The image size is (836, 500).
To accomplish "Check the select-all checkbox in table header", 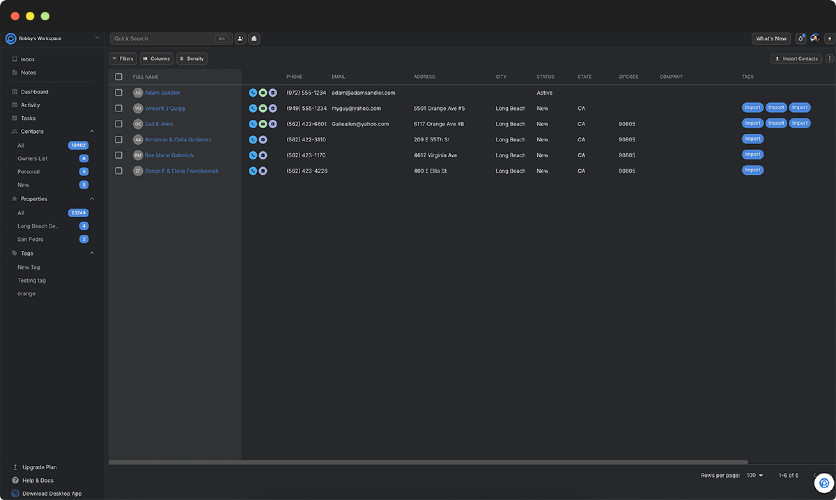I will point(119,77).
